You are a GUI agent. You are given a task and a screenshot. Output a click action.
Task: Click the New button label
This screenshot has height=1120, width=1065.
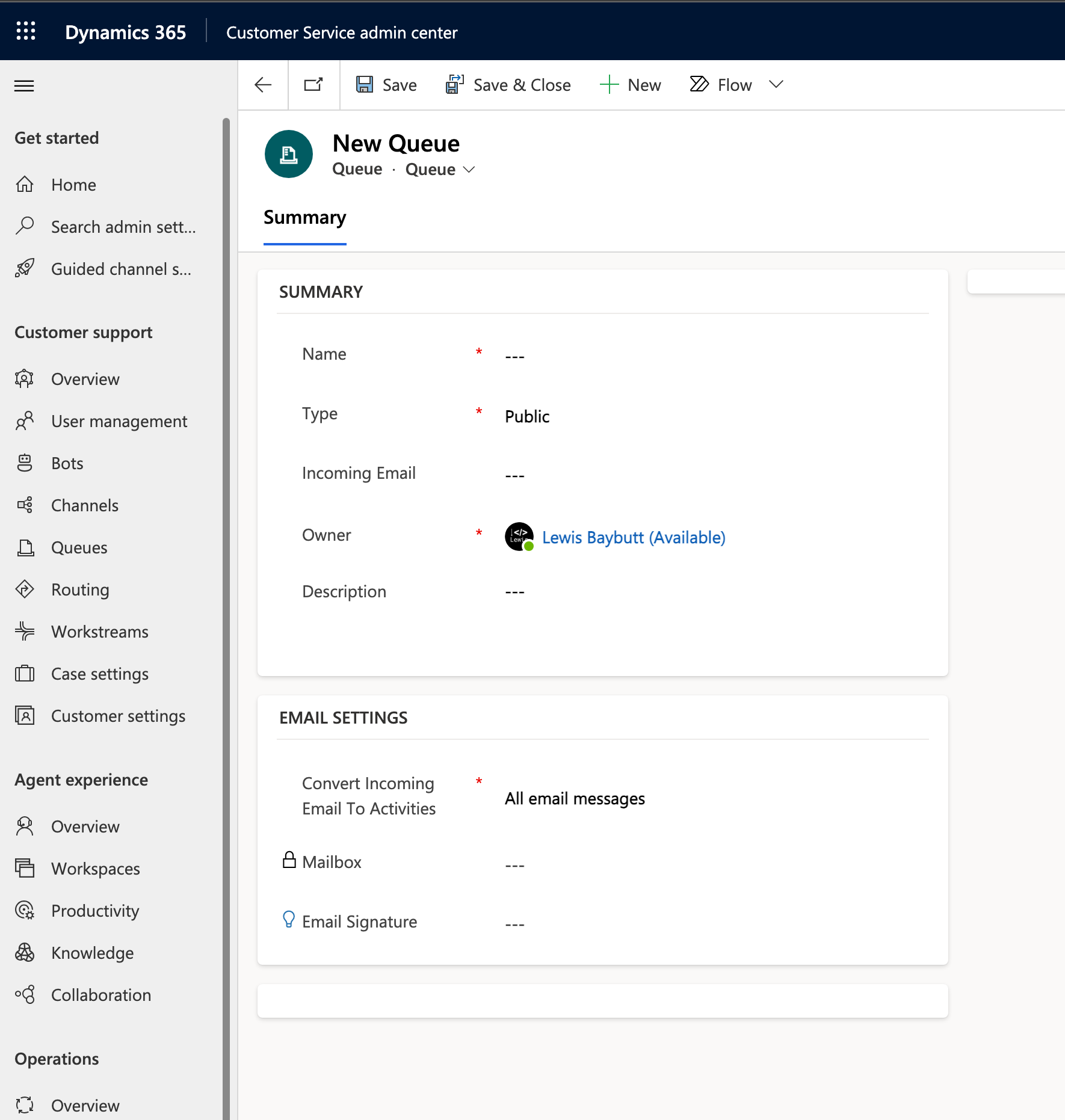[644, 85]
